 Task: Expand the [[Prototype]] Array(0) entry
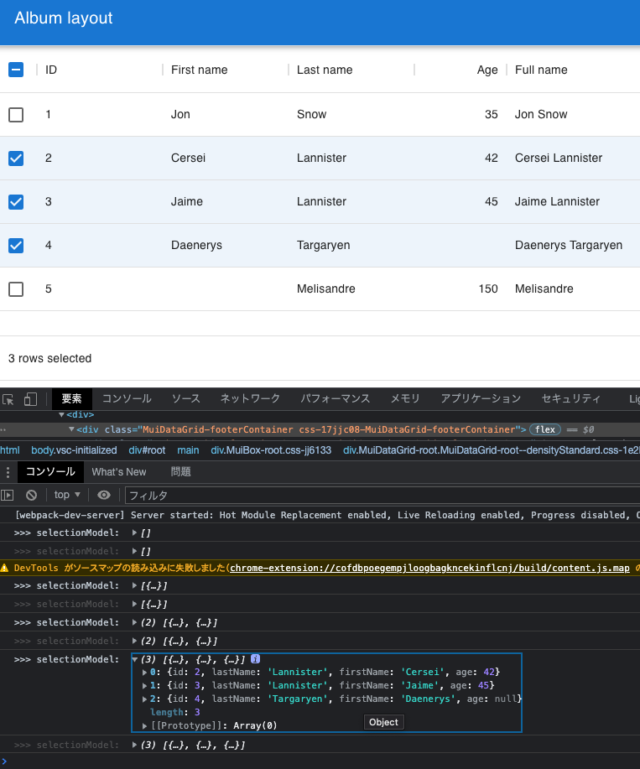147,725
